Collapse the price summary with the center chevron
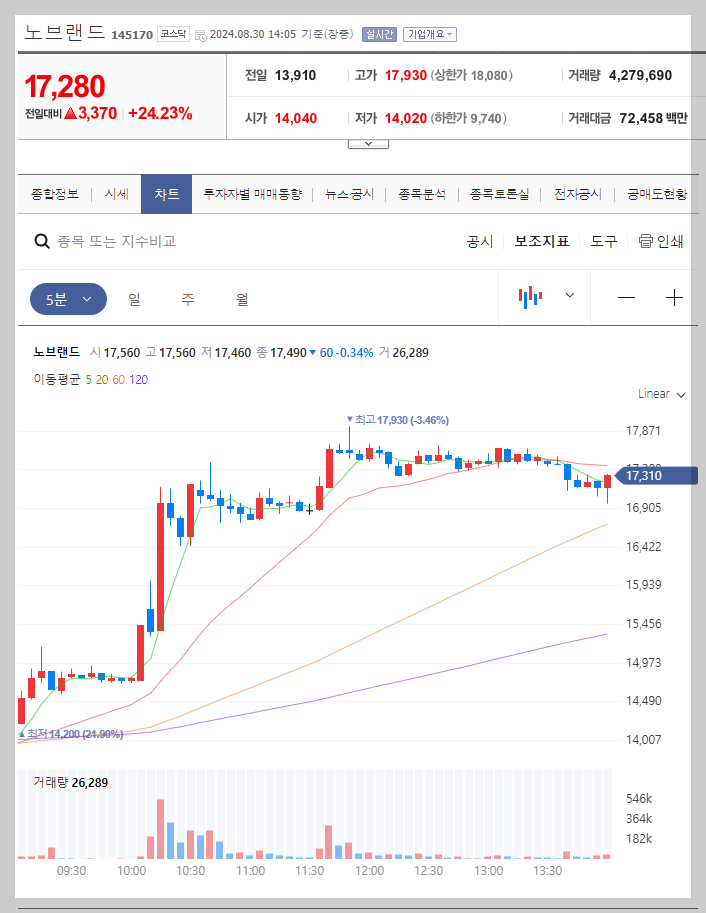Image resolution: width=706 pixels, height=913 pixels. pyautogui.click(x=367, y=141)
